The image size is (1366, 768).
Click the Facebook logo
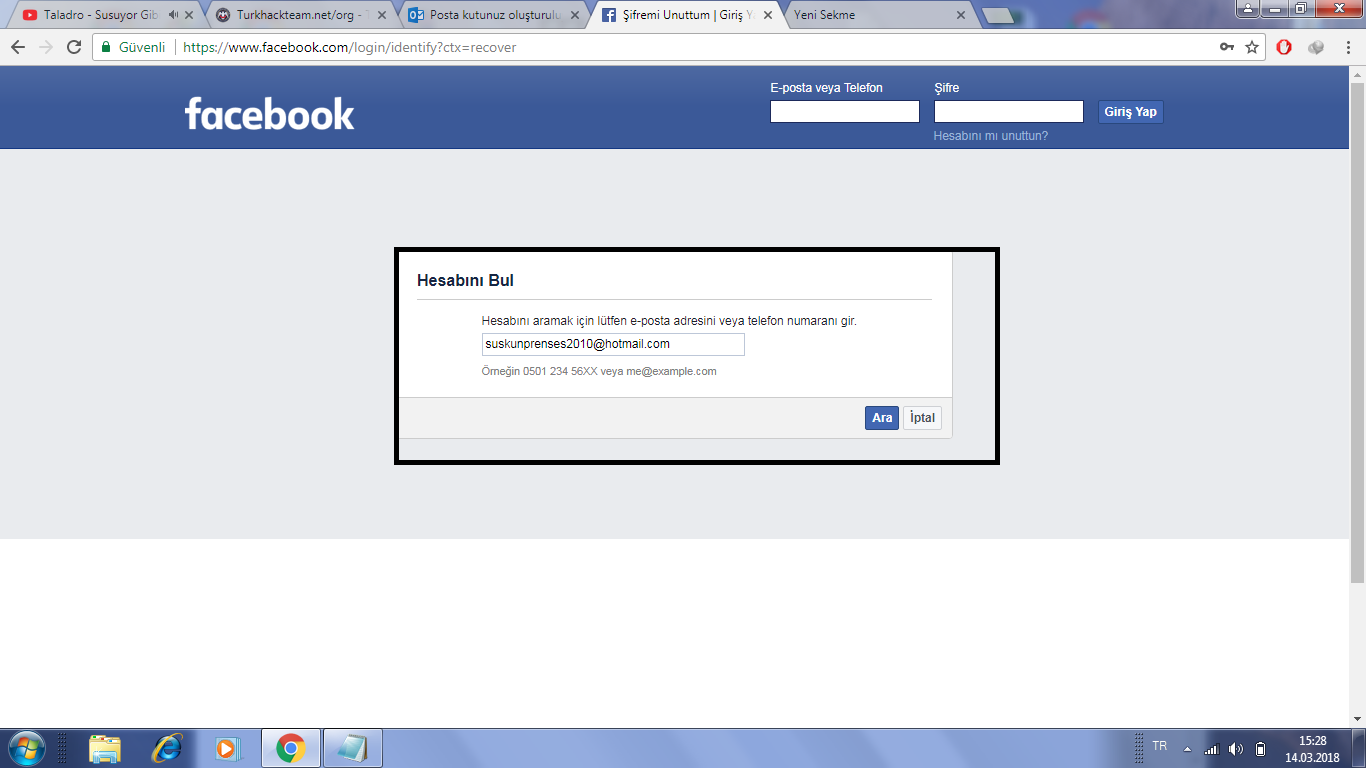[x=269, y=113]
